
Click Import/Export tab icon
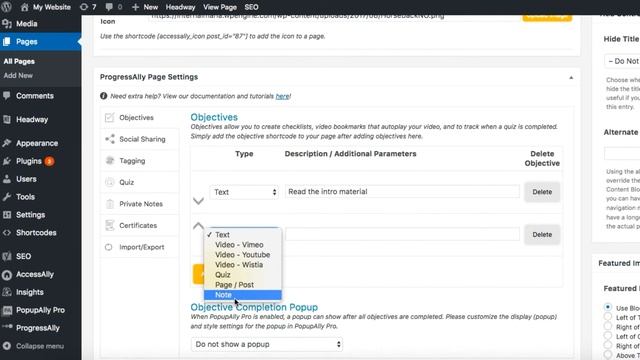pyautogui.click(x=109, y=247)
